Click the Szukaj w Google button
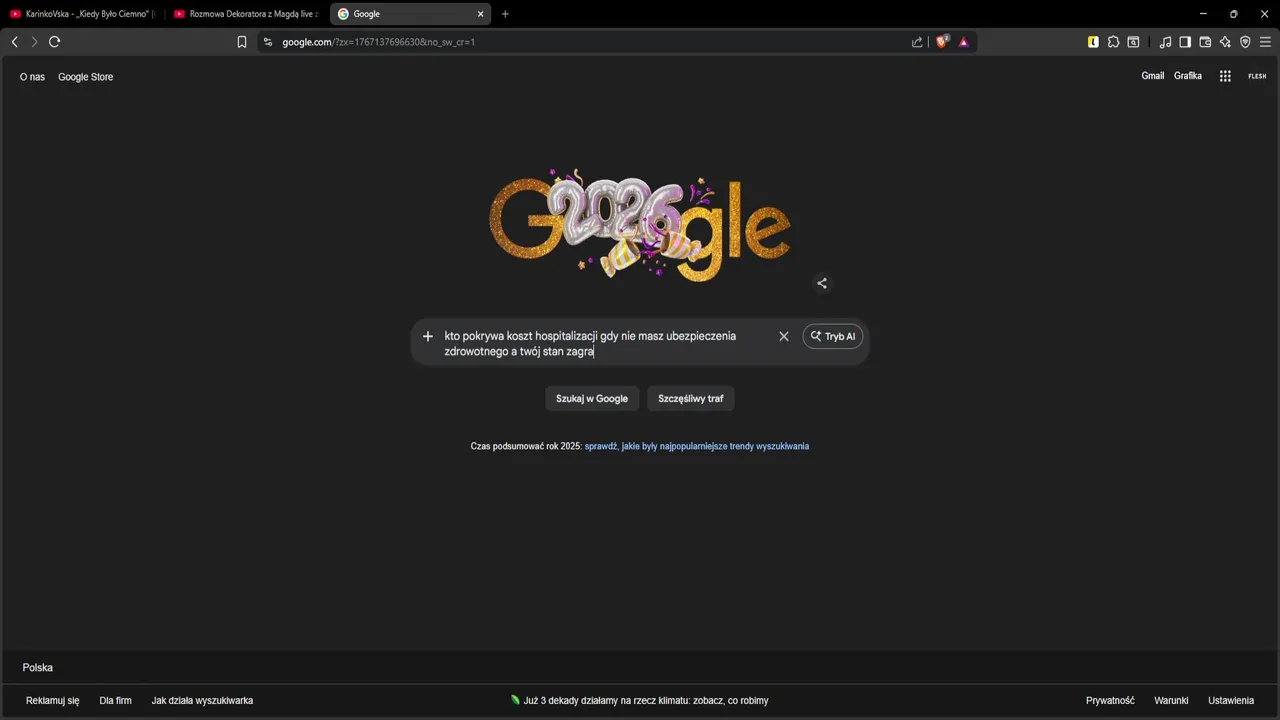 592,398
